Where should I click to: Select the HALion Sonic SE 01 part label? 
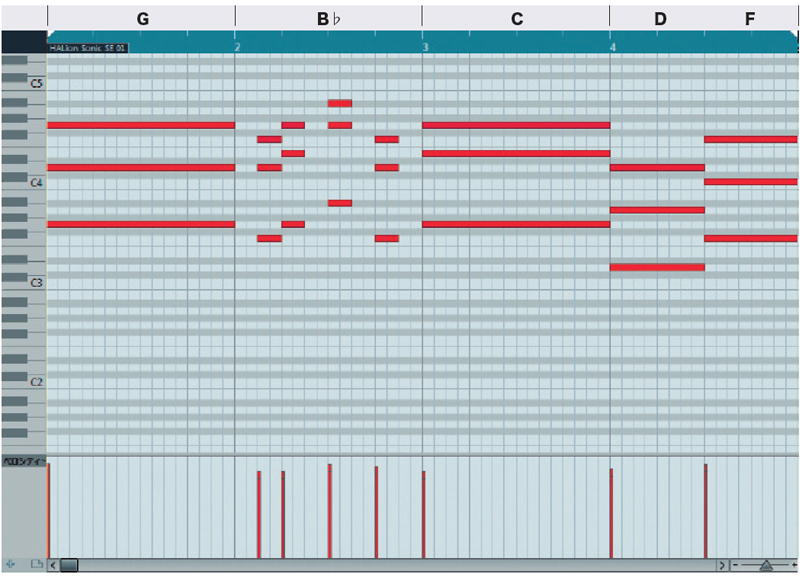pyautogui.click(x=88, y=48)
